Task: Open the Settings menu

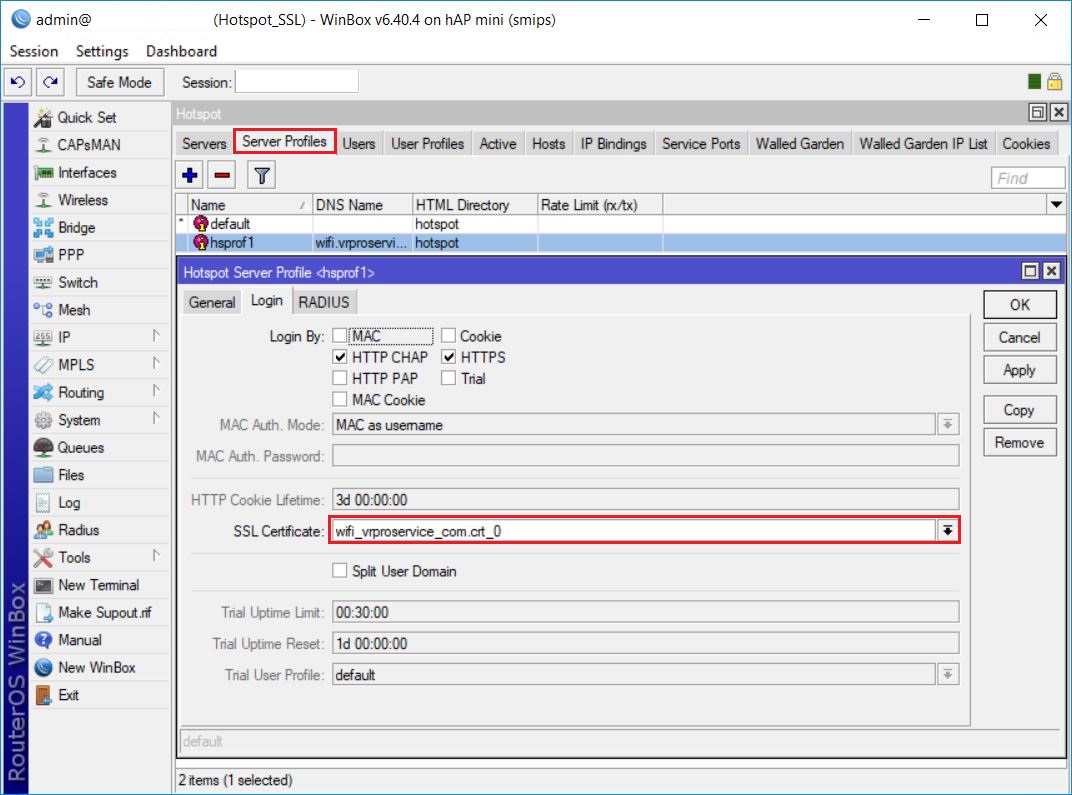Action: pyautogui.click(x=102, y=51)
